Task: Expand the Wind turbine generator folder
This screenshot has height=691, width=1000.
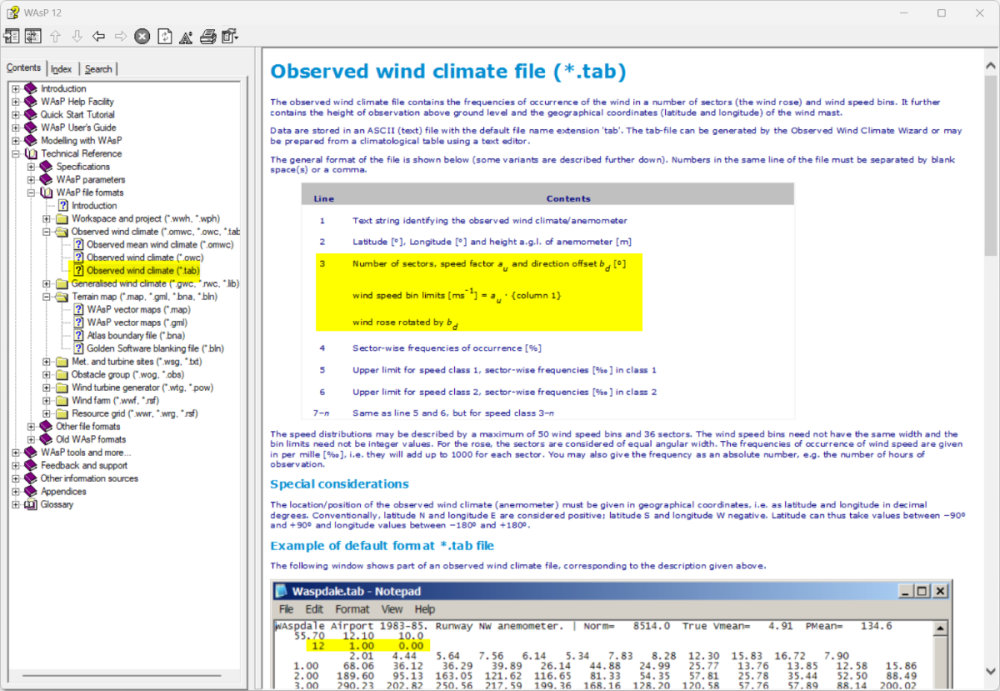Action: (x=46, y=388)
